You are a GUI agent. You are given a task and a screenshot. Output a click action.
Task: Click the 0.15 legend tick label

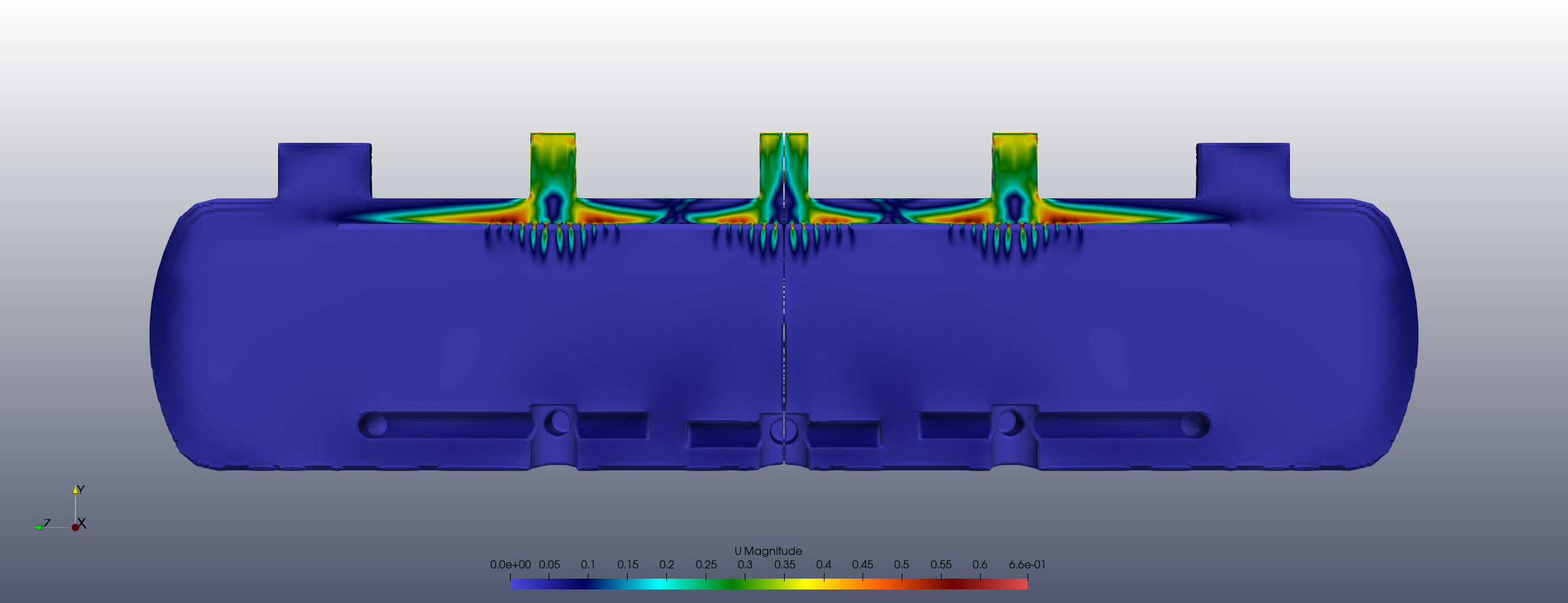(x=628, y=564)
